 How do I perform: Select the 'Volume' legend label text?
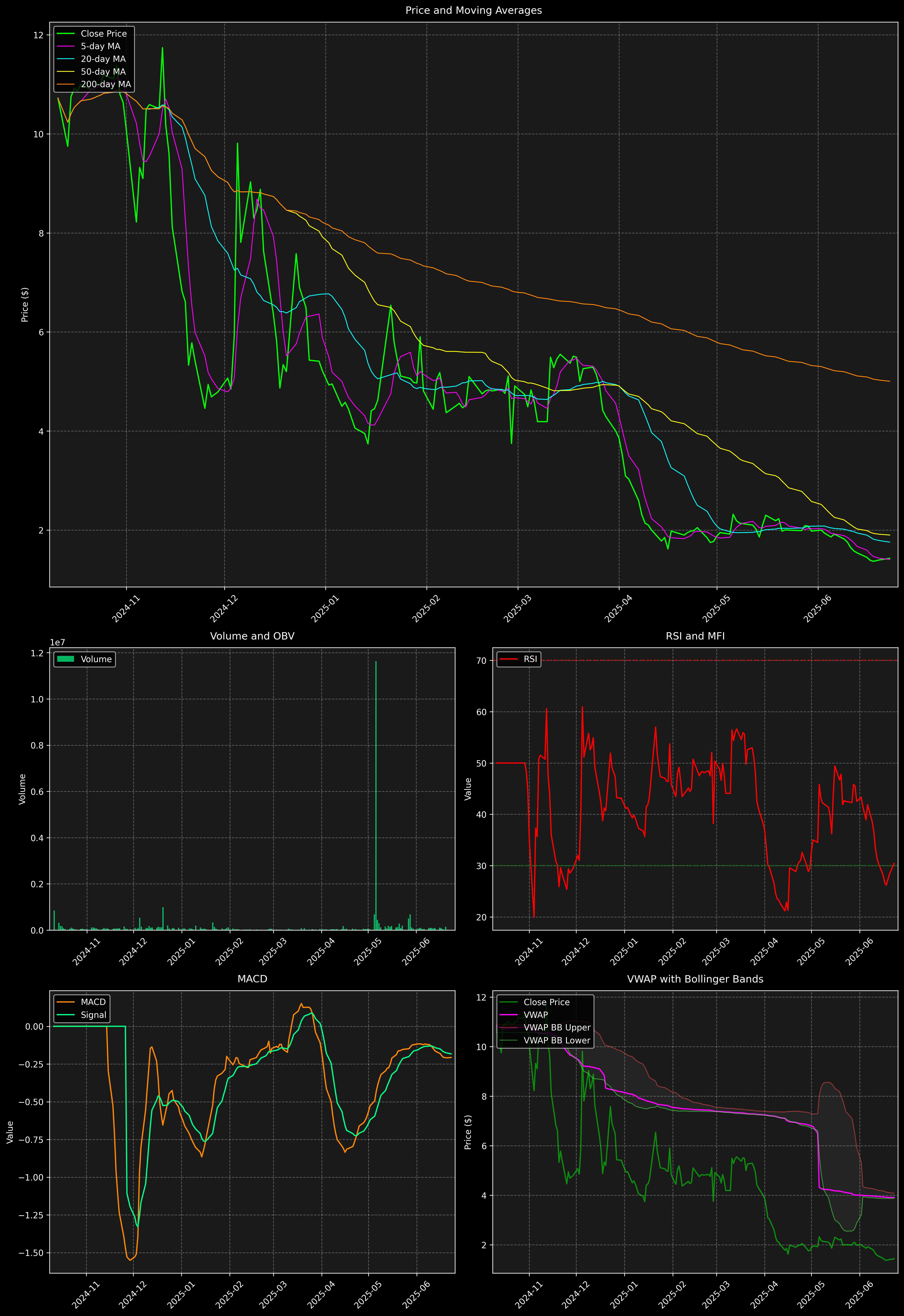96,659
